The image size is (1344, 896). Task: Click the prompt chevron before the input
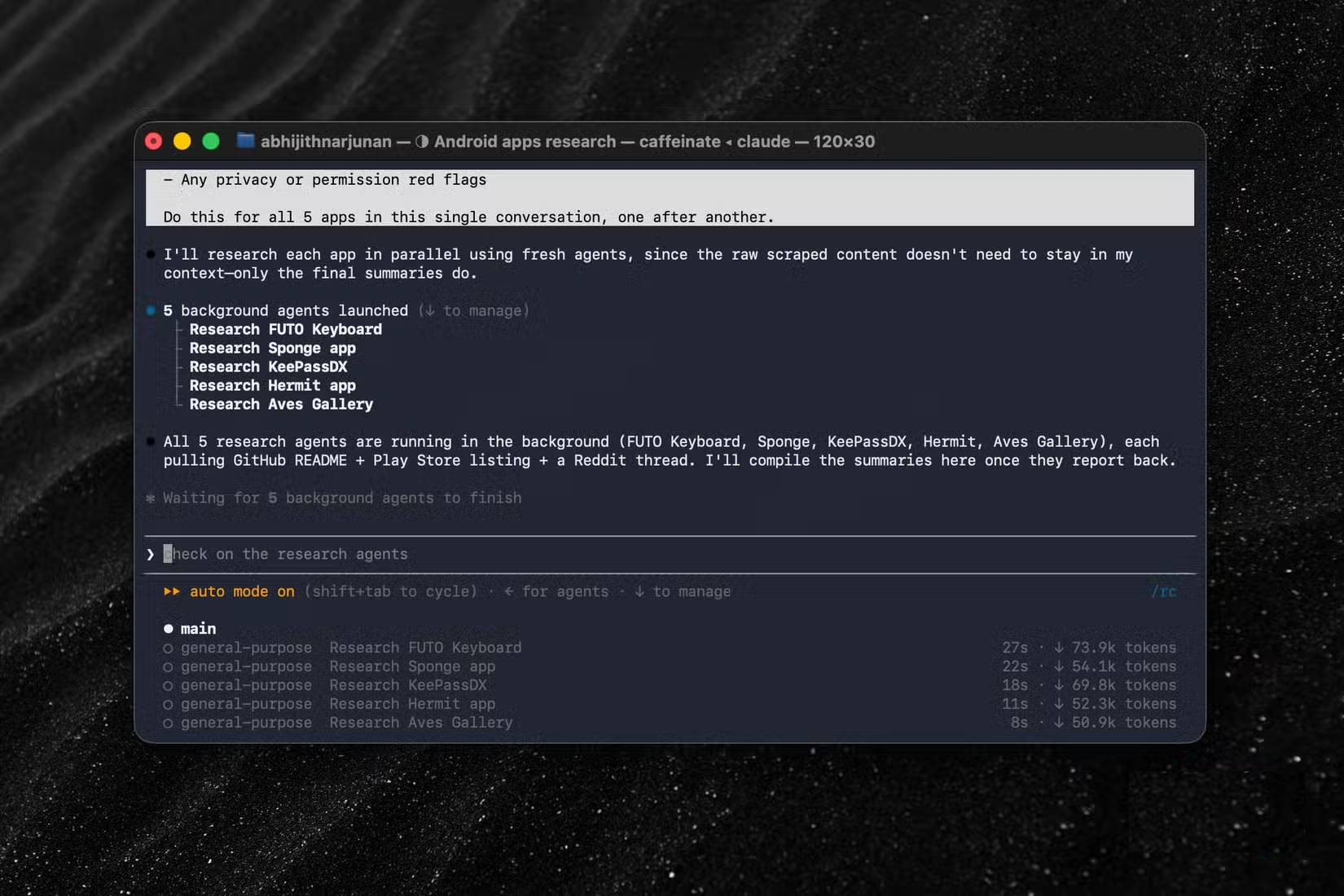click(x=150, y=554)
